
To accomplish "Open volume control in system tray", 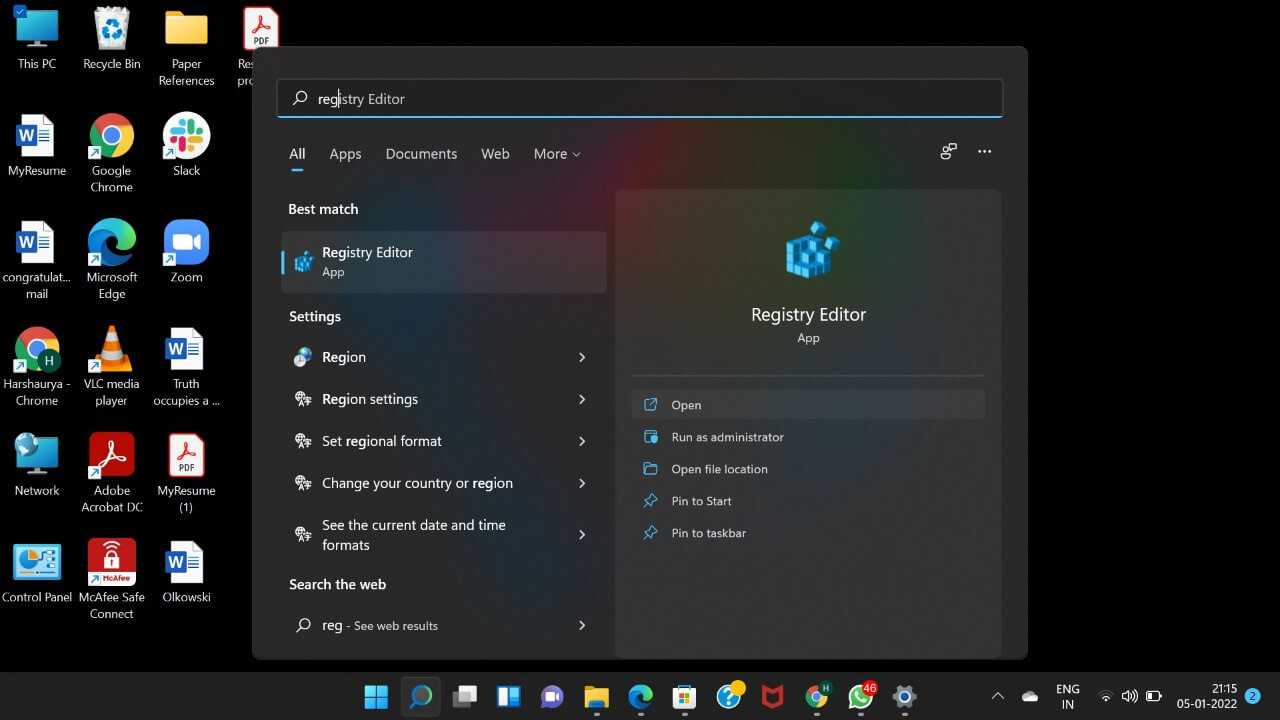I will tap(1130, 696).
